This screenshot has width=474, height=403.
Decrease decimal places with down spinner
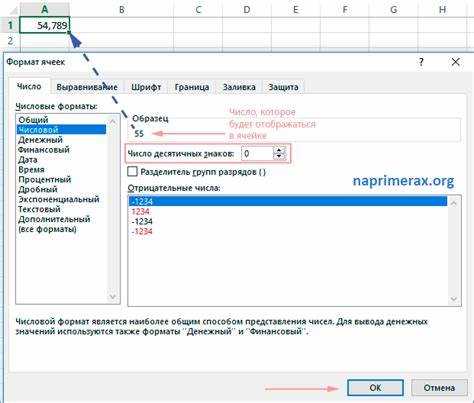coord(279,157)
